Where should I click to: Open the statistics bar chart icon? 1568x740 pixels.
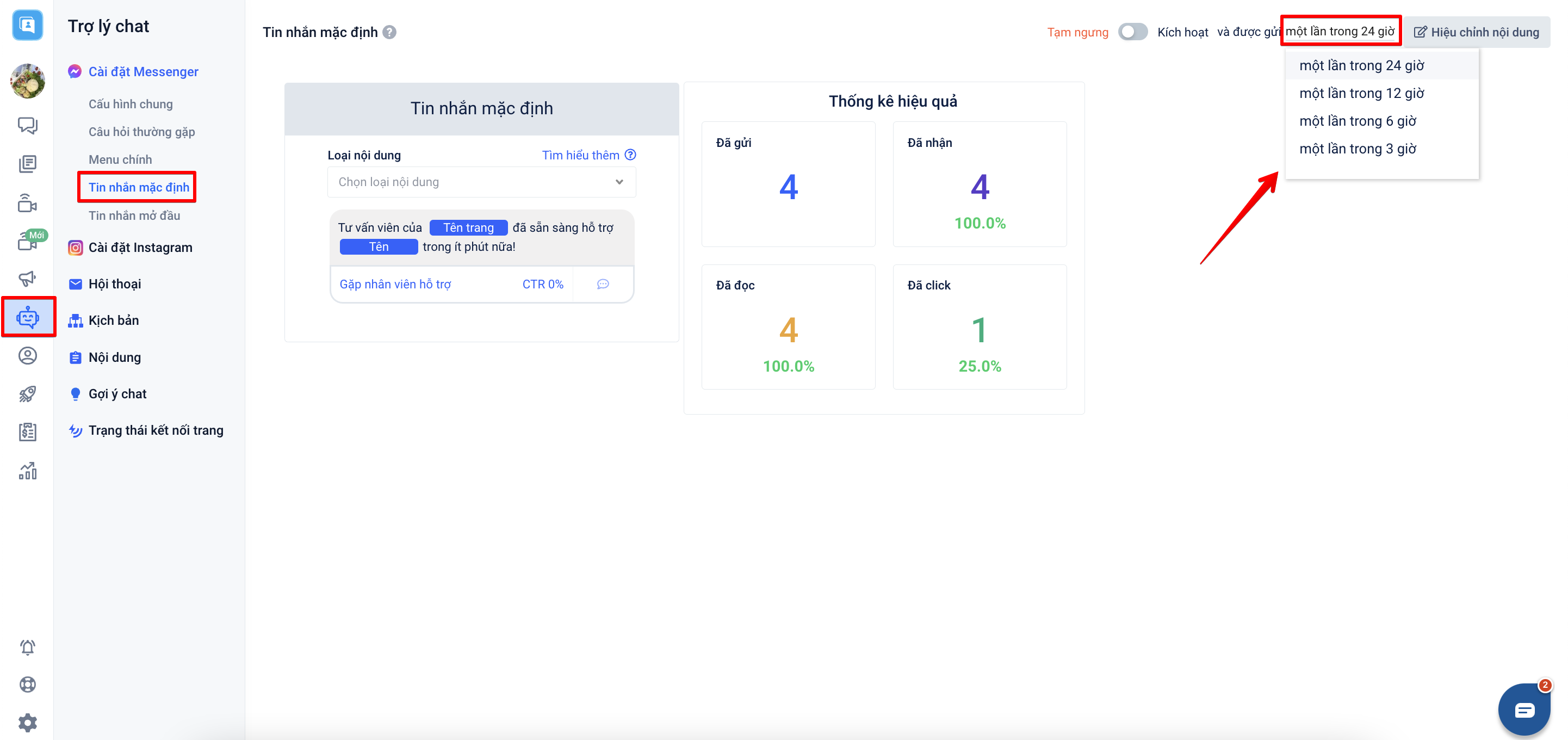pos(27,471)
